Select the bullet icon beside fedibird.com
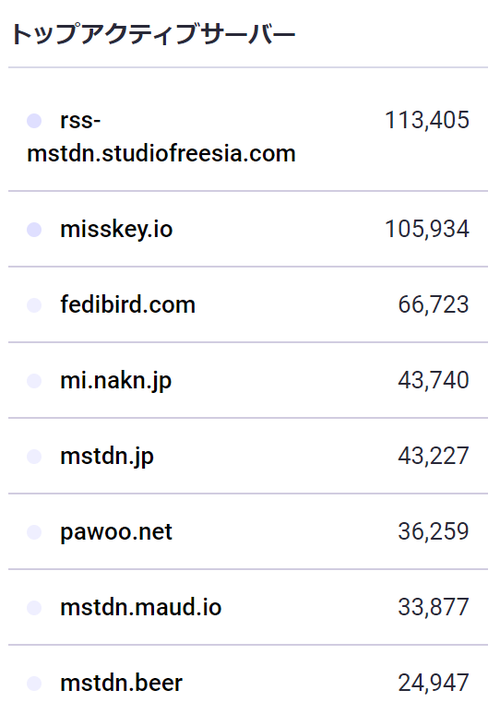This screenshot has height=714, width=500. 34,305
